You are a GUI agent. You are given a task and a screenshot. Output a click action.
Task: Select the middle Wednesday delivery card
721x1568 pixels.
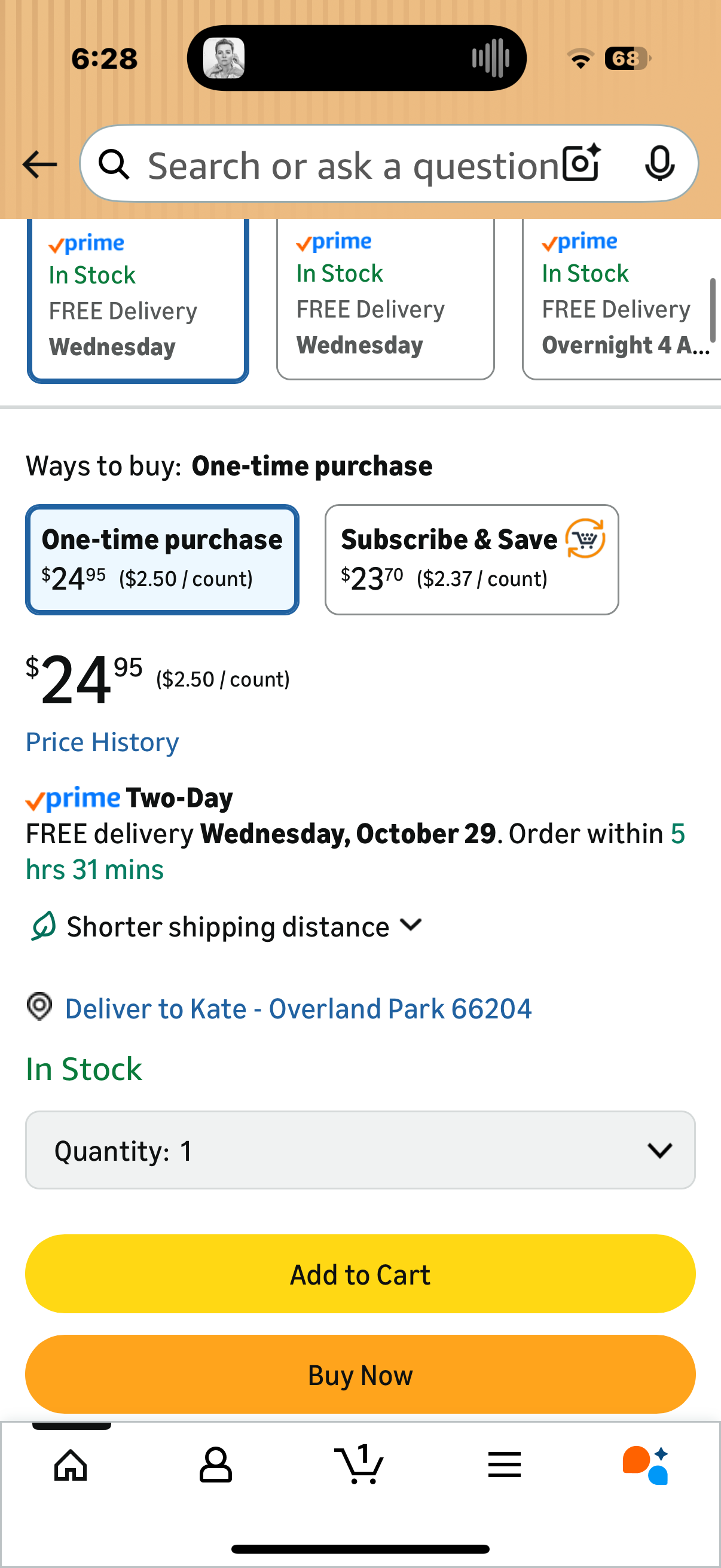[385, 298]
